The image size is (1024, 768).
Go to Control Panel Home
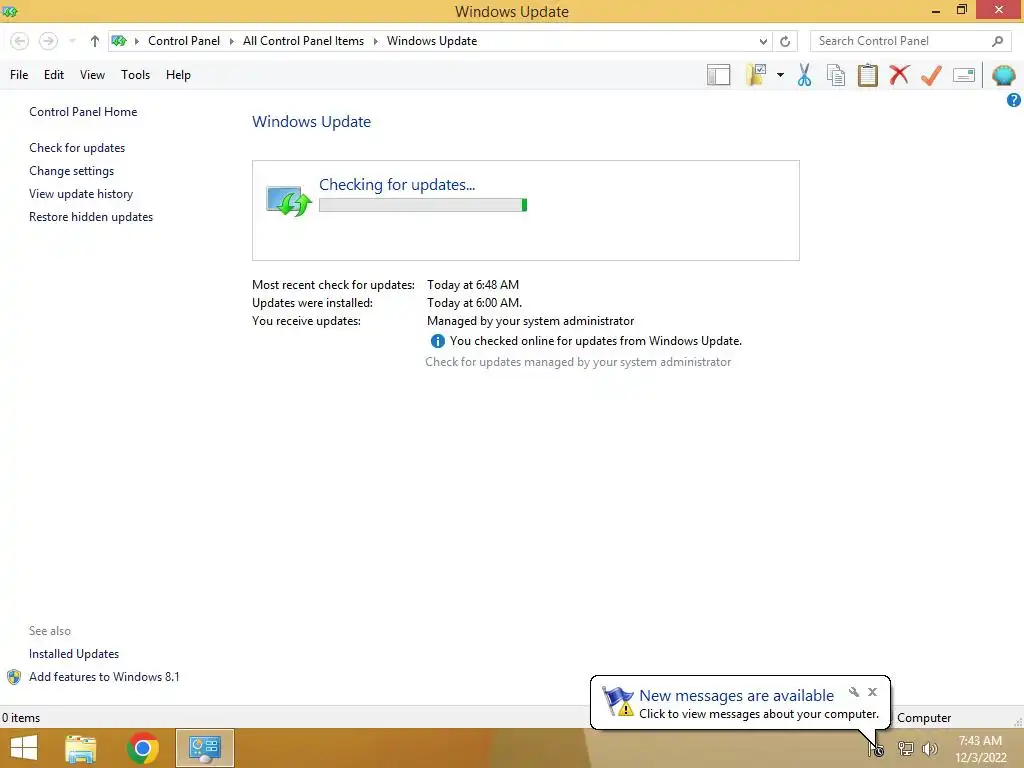coord(83,112)
